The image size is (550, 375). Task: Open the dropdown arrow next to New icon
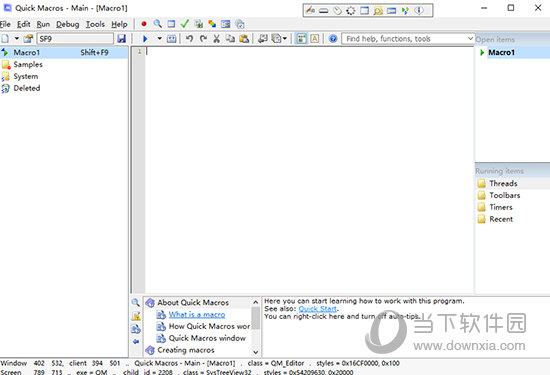point(16,39)
